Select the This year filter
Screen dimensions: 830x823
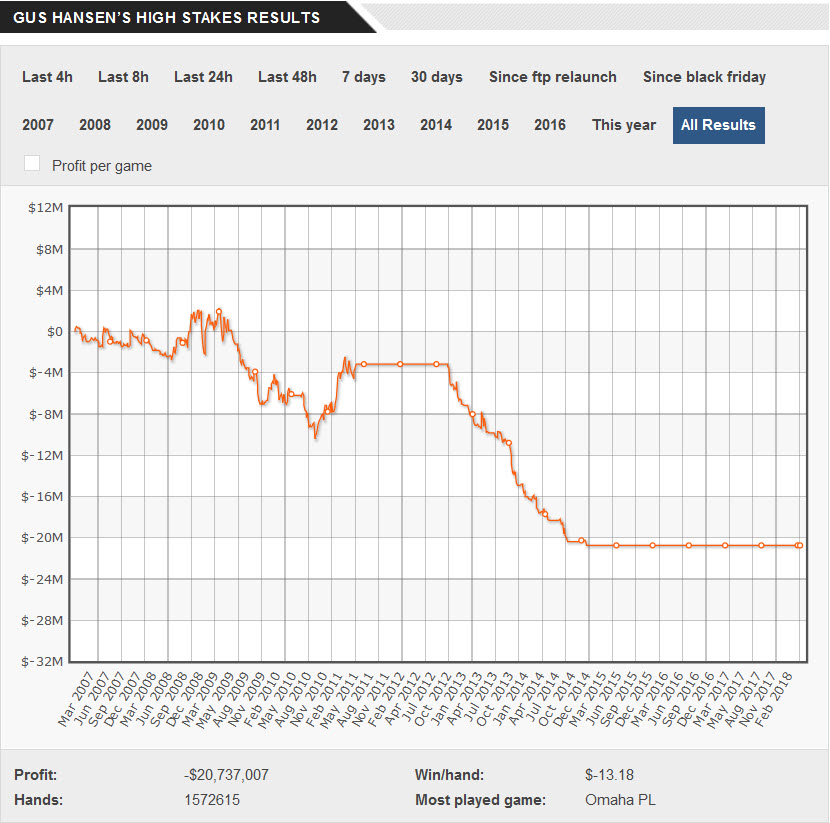point(624,125)
